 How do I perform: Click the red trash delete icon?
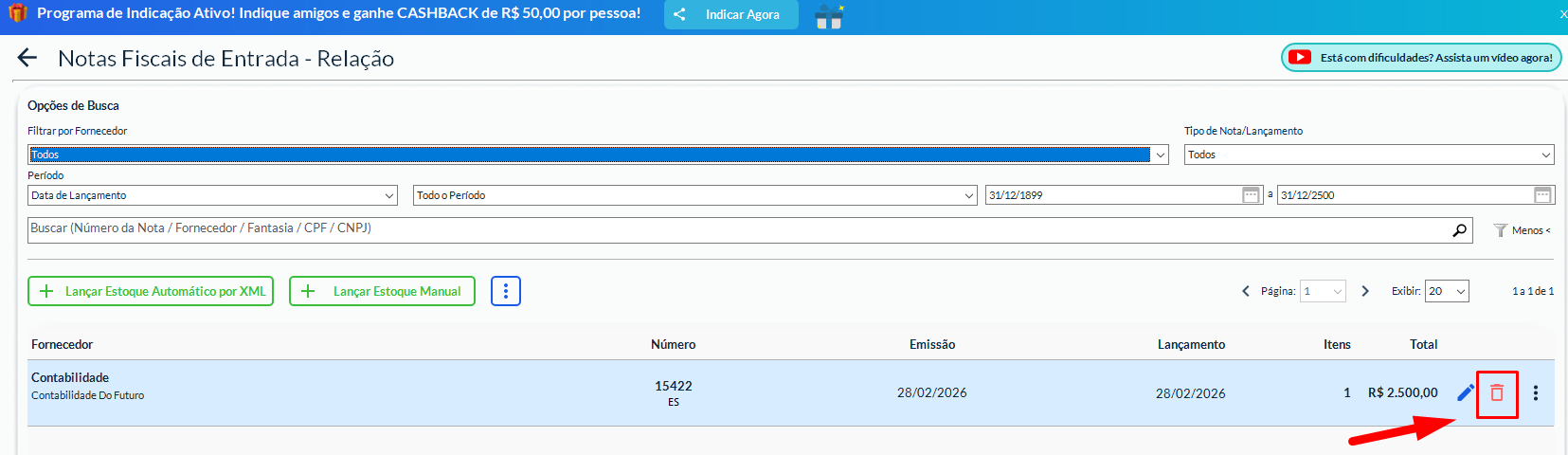[x=1497, y=392]
